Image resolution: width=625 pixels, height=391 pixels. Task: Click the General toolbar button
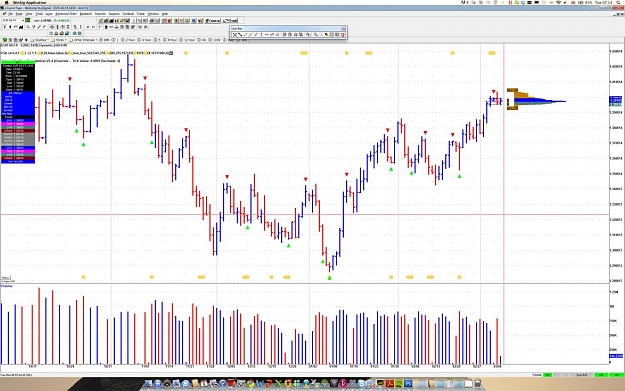pyautogui.click(x=212, y=20)
